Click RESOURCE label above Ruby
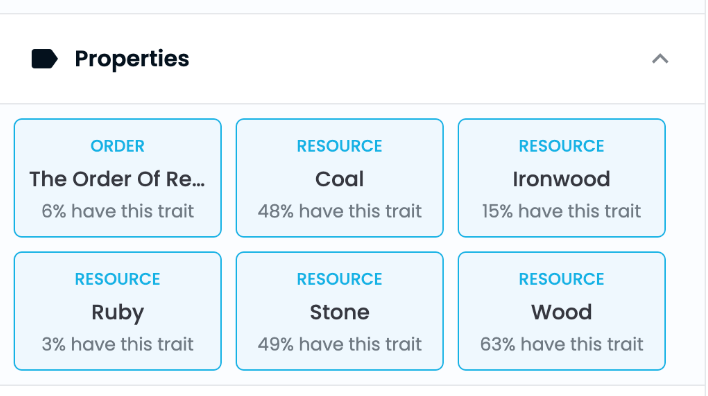Screen dimensions: 708x396 point(117,280)
